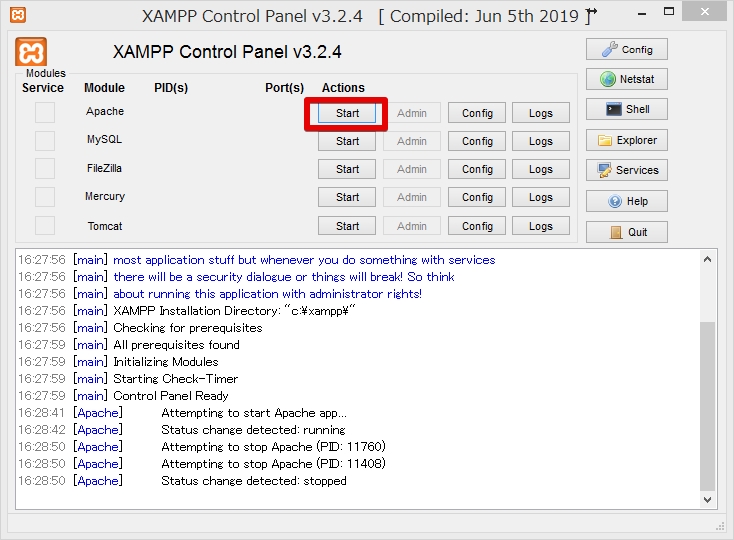
Task: Click the Apache Admin button
Action: coord(412,113)
